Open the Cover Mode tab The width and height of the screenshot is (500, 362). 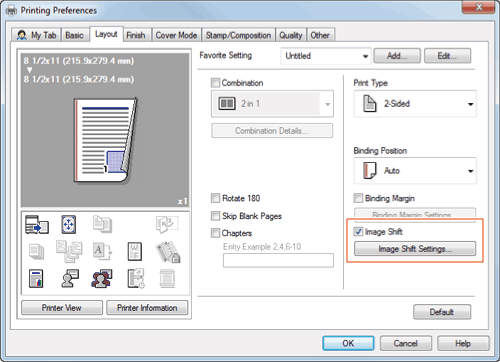click(x=176, y=35)
